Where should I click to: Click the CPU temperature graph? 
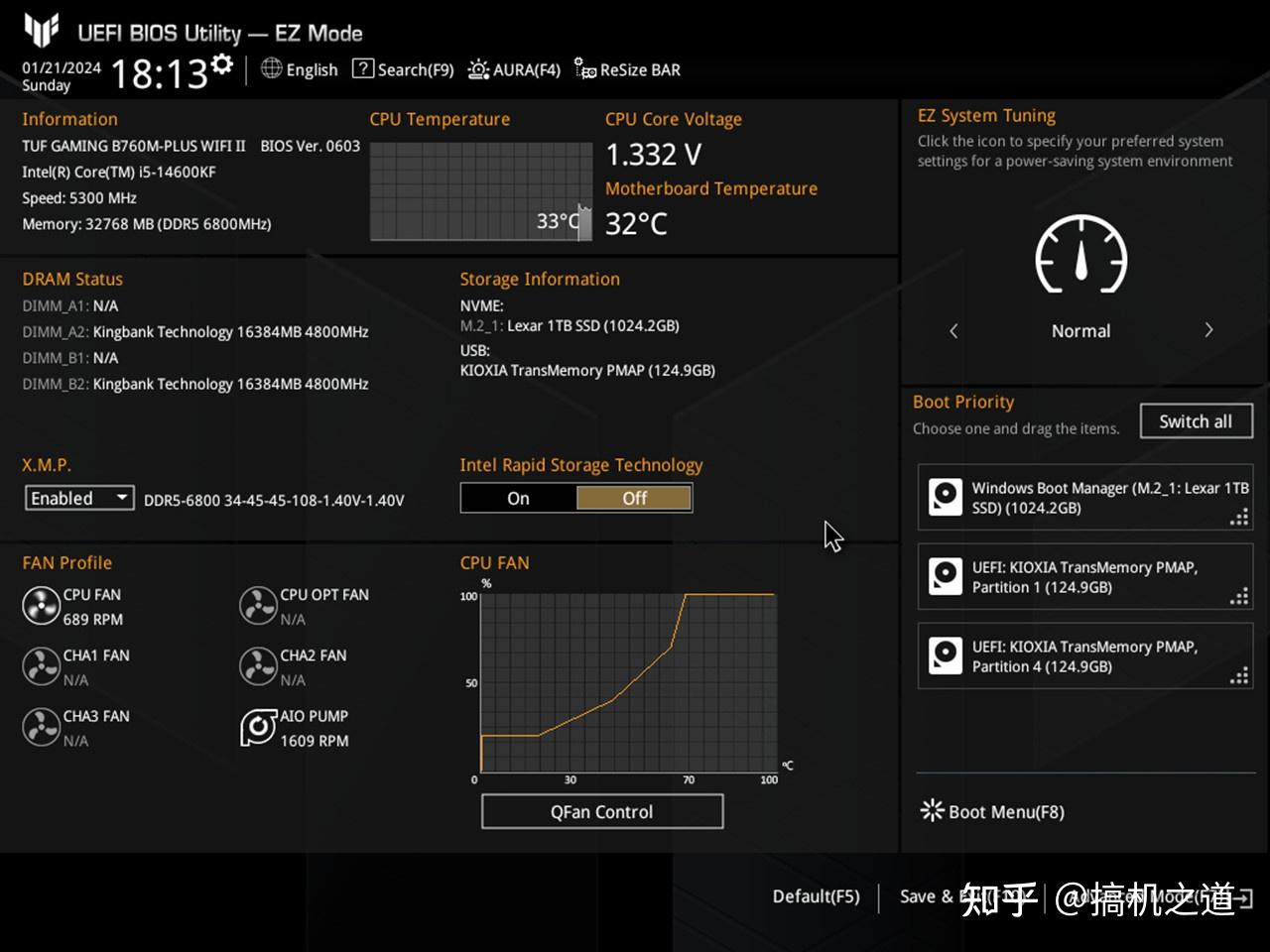480,190
